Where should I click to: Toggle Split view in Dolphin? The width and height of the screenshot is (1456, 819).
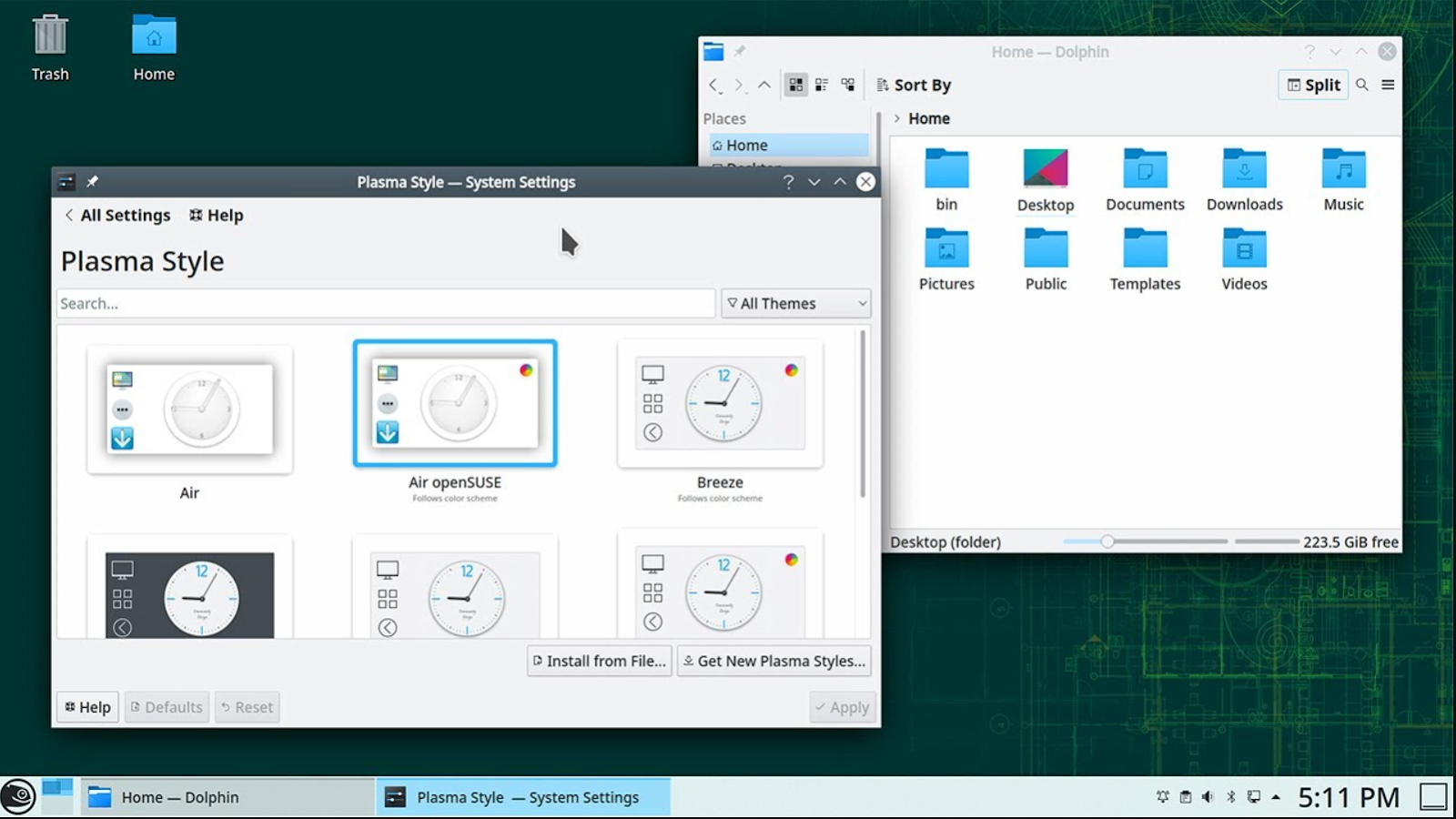coord(1313,85)
